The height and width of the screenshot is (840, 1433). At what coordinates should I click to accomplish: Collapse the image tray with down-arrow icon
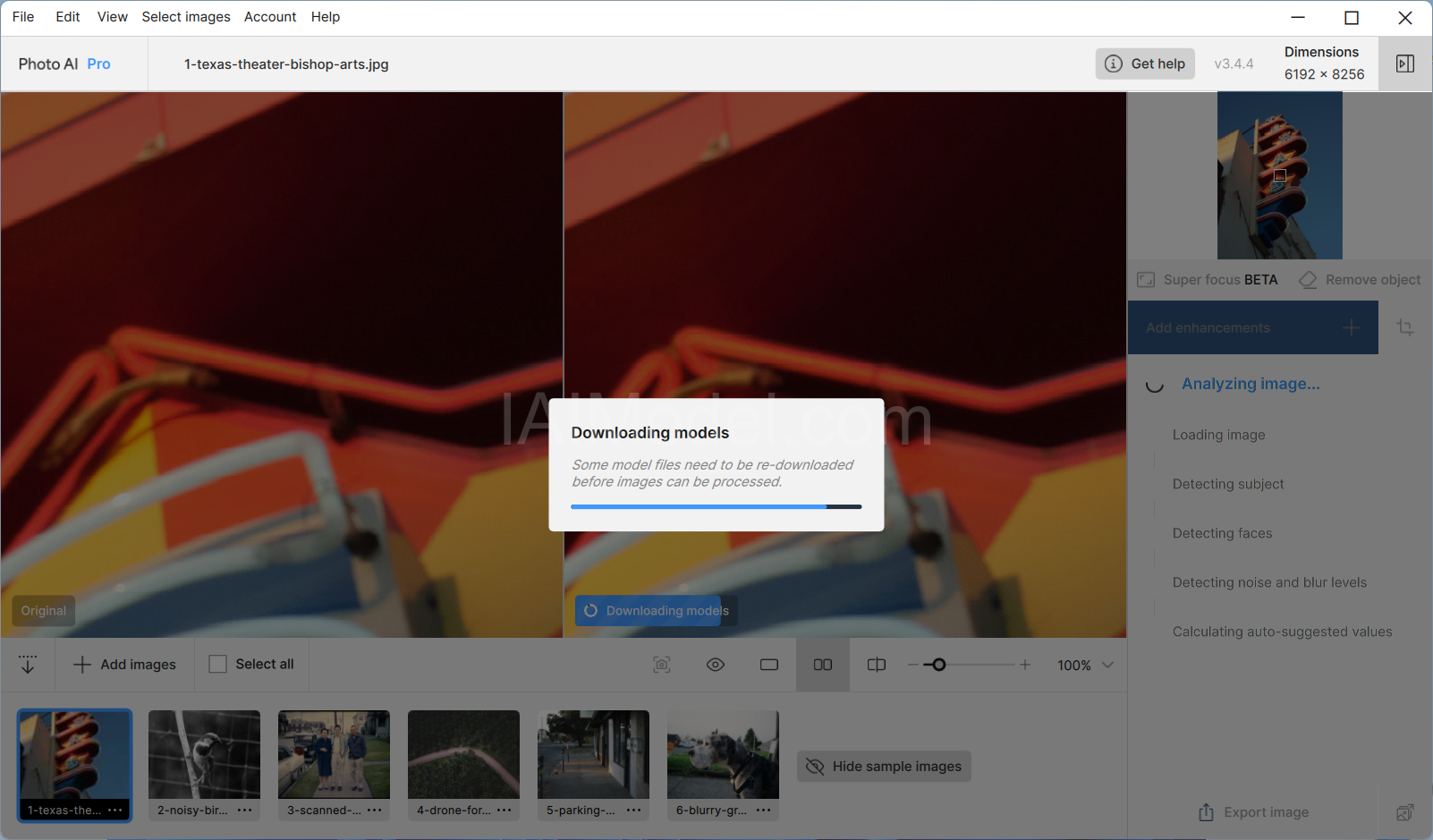point(28,665)
